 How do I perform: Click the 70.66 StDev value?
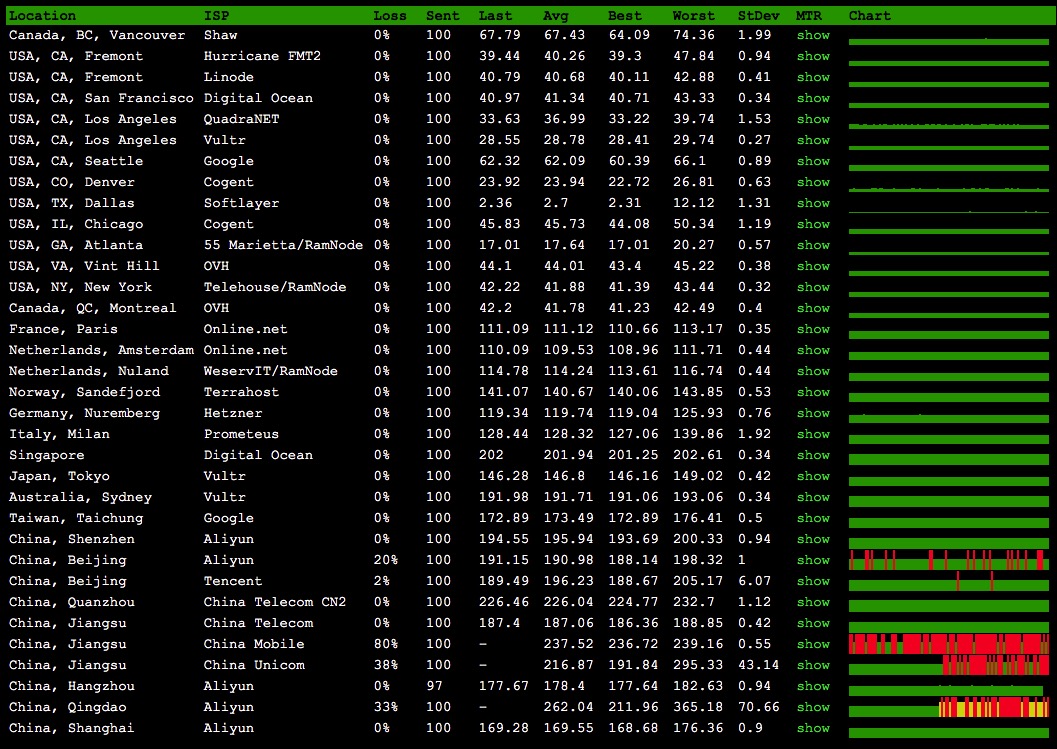click(x=758, y=707)
